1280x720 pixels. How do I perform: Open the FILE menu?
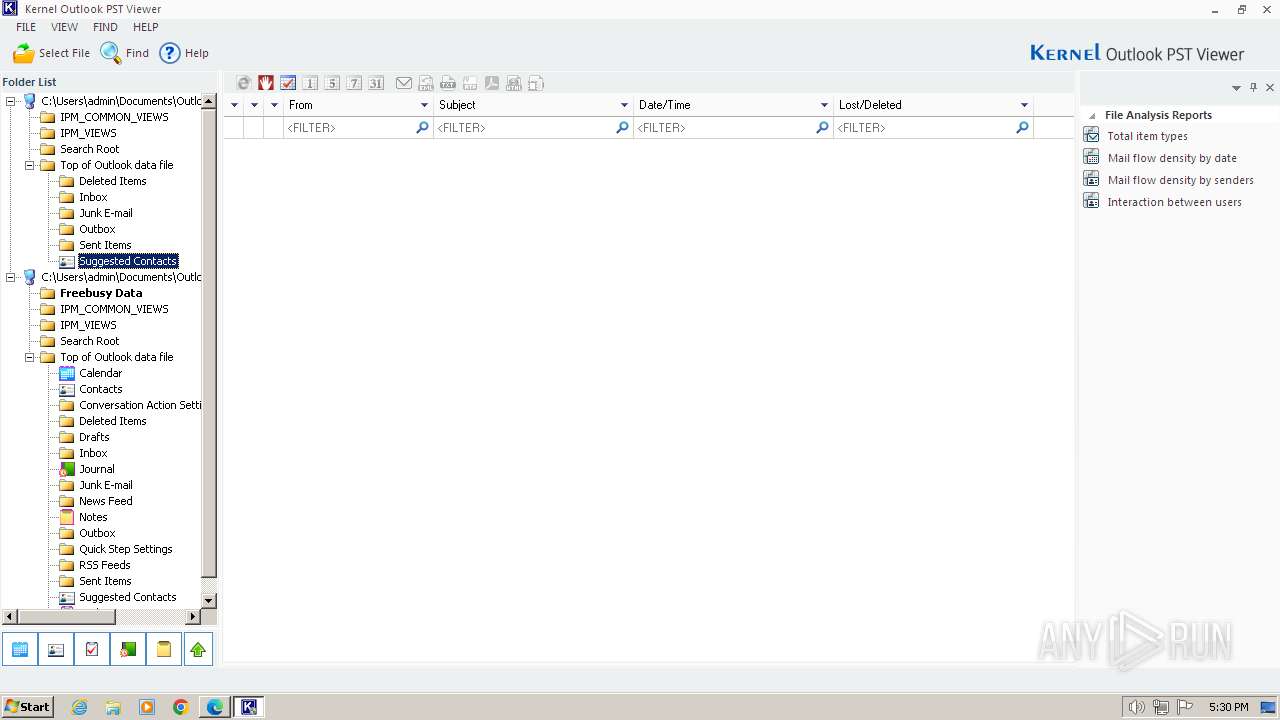click(26, 27)
